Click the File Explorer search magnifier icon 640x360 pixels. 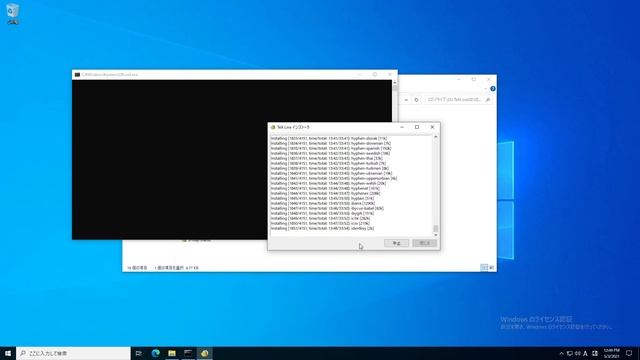pos(488,100)
